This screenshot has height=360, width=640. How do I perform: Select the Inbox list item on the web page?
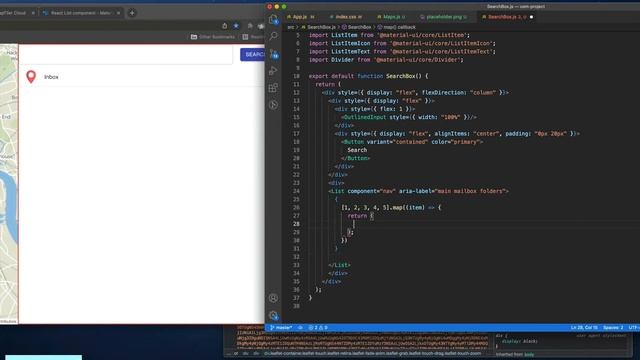pos(142,77)
